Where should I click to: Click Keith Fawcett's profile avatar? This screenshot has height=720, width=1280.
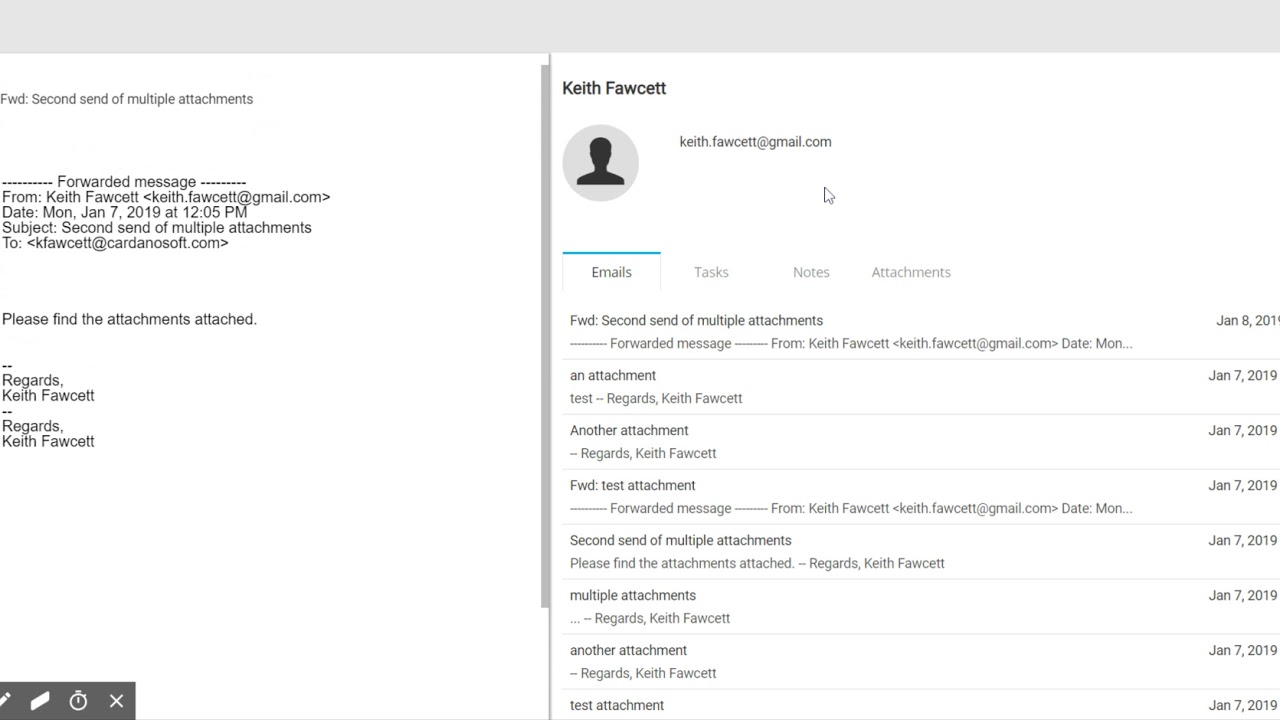click(x=600, y=162)
